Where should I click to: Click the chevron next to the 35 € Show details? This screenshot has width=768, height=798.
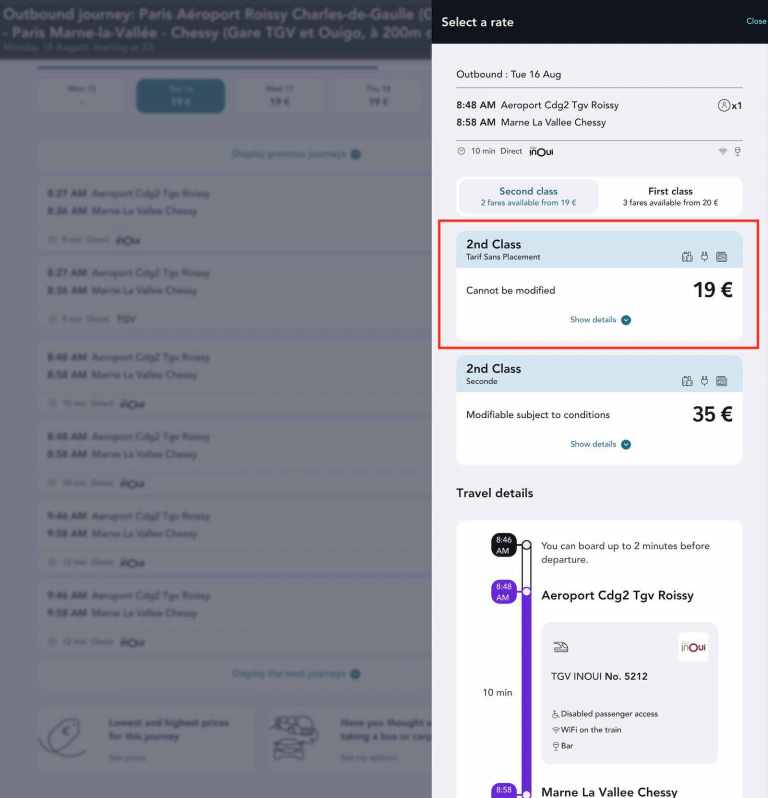pos(626,444)
